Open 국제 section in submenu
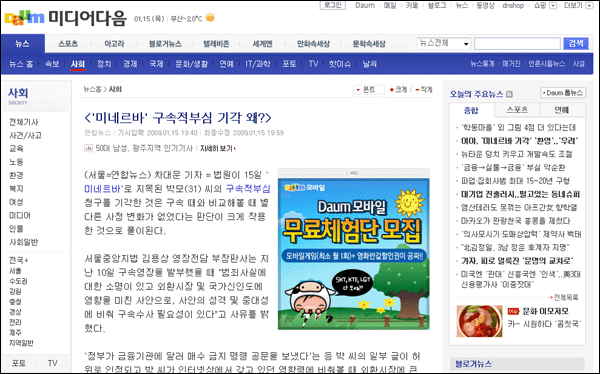The height and width of the screenshot is (374, 600). [x=156, y=64]
